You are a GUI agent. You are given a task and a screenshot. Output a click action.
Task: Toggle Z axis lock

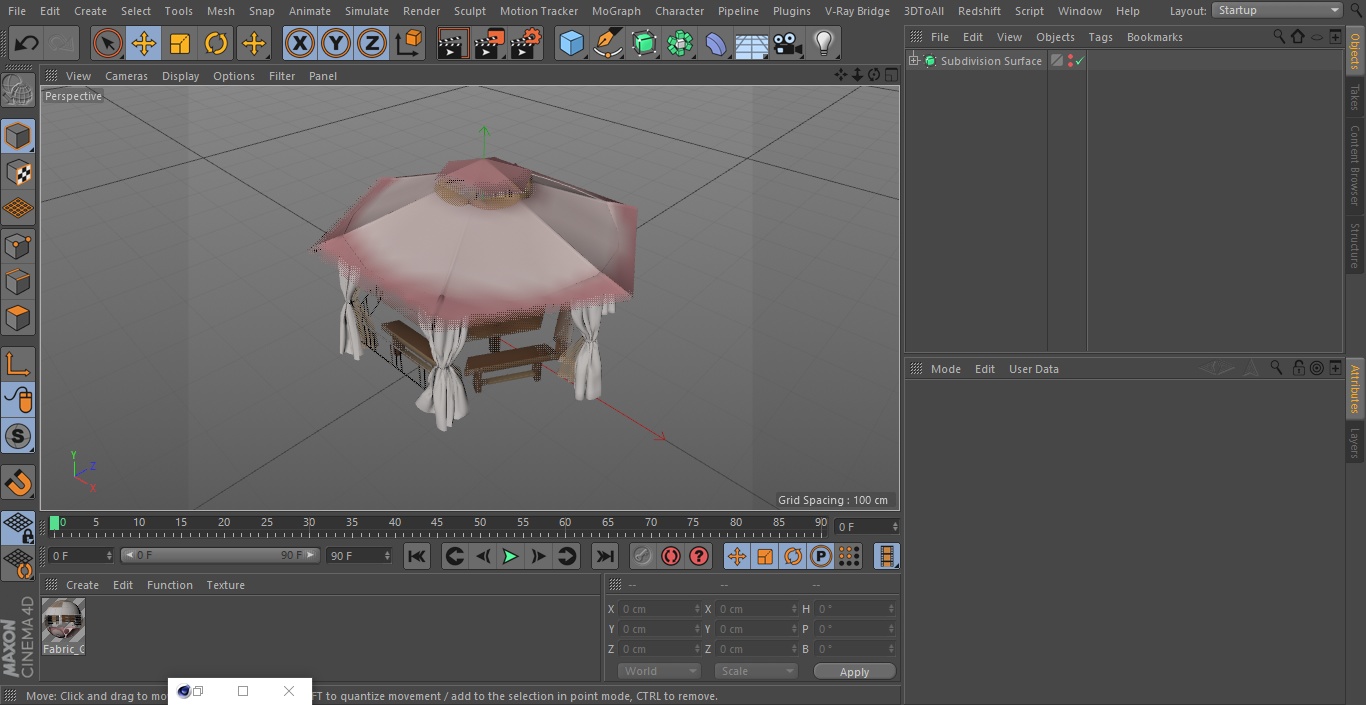[372, 43]
